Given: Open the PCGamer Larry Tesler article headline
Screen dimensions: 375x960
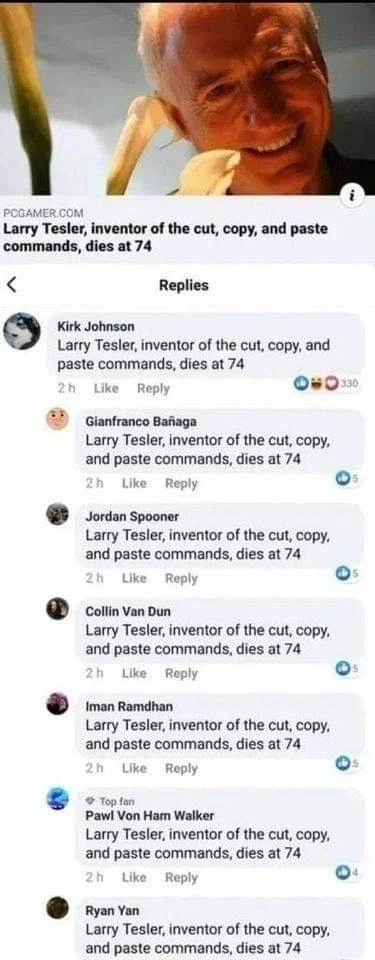Looking at the screenshot, I should point(165,237).
